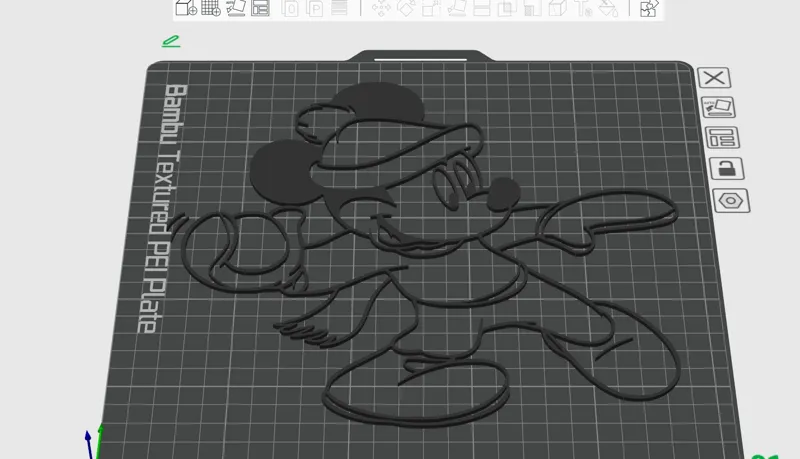This screenshot has width=800, height=459.
Task: Select the Lay on face tool
Action: tap(457, 8)
